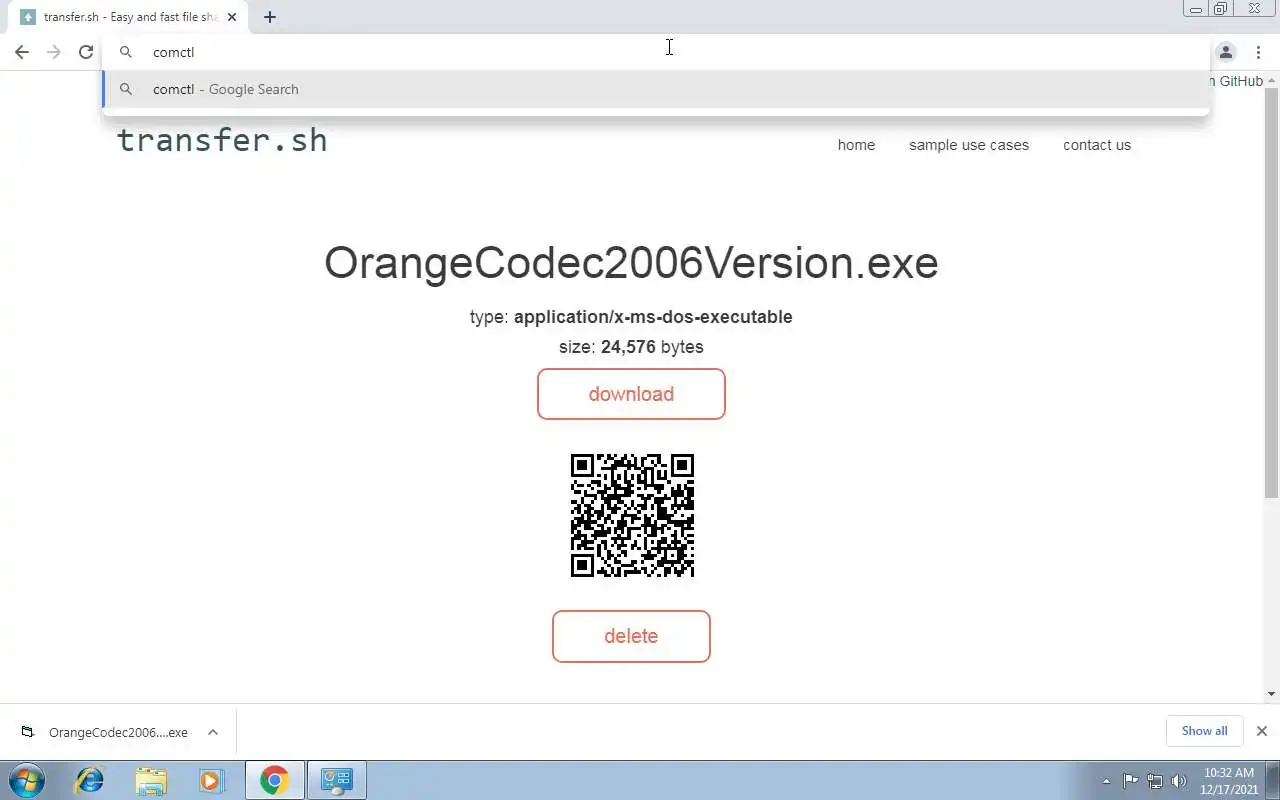Expand the download item chevron menu

(x=213, y=732)
